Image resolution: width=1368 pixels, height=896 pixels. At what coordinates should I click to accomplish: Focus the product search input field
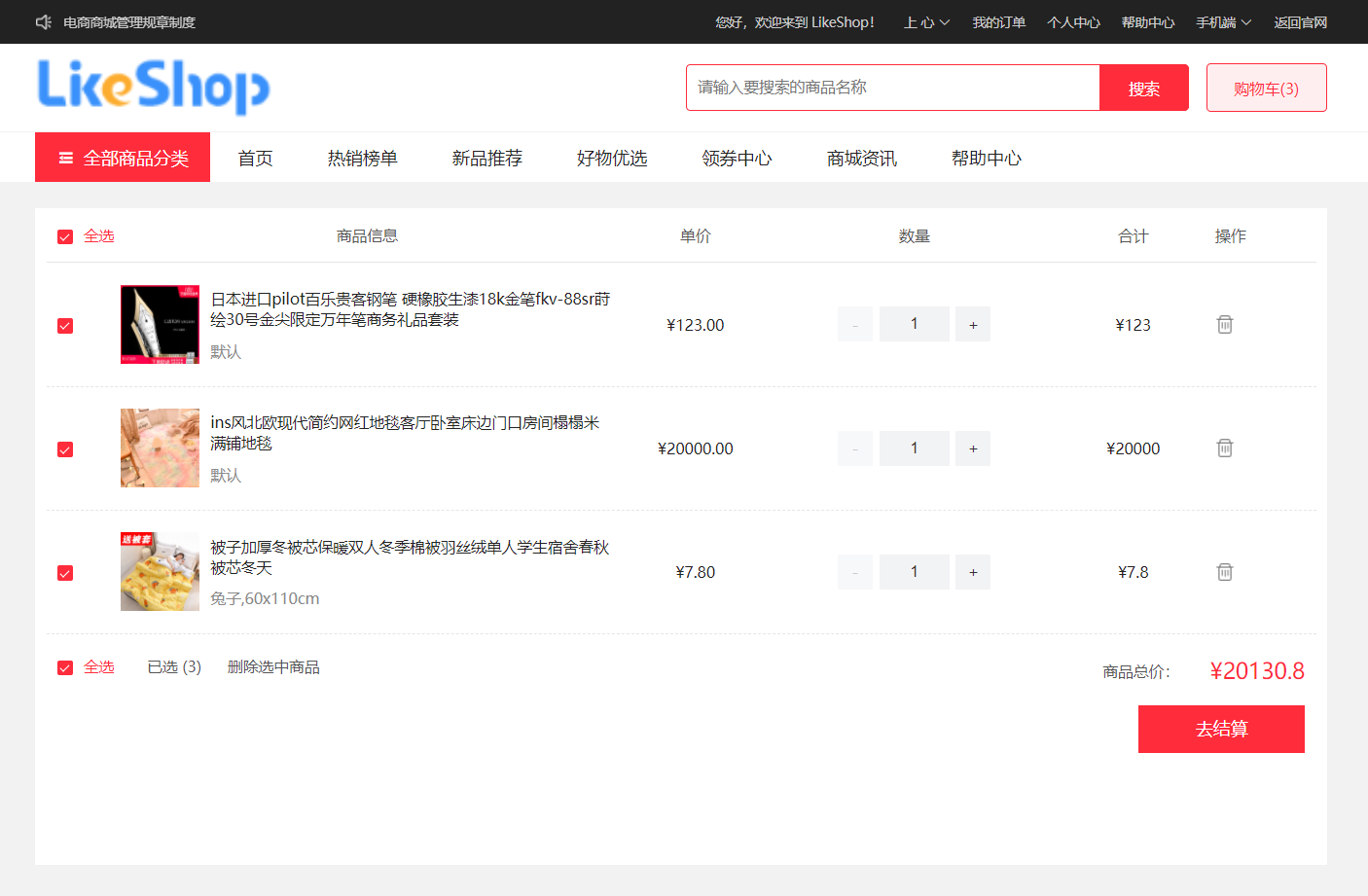pos(893,88)
